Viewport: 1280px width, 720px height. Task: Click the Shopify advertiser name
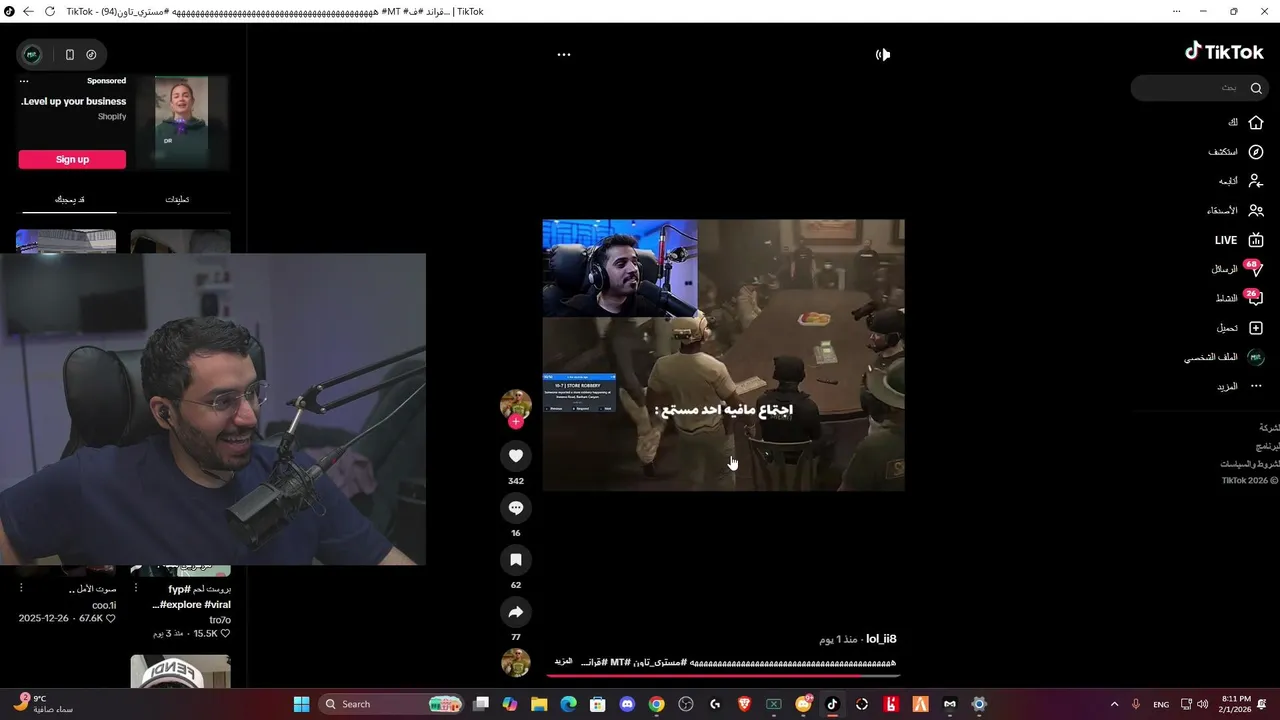[112, 117]
